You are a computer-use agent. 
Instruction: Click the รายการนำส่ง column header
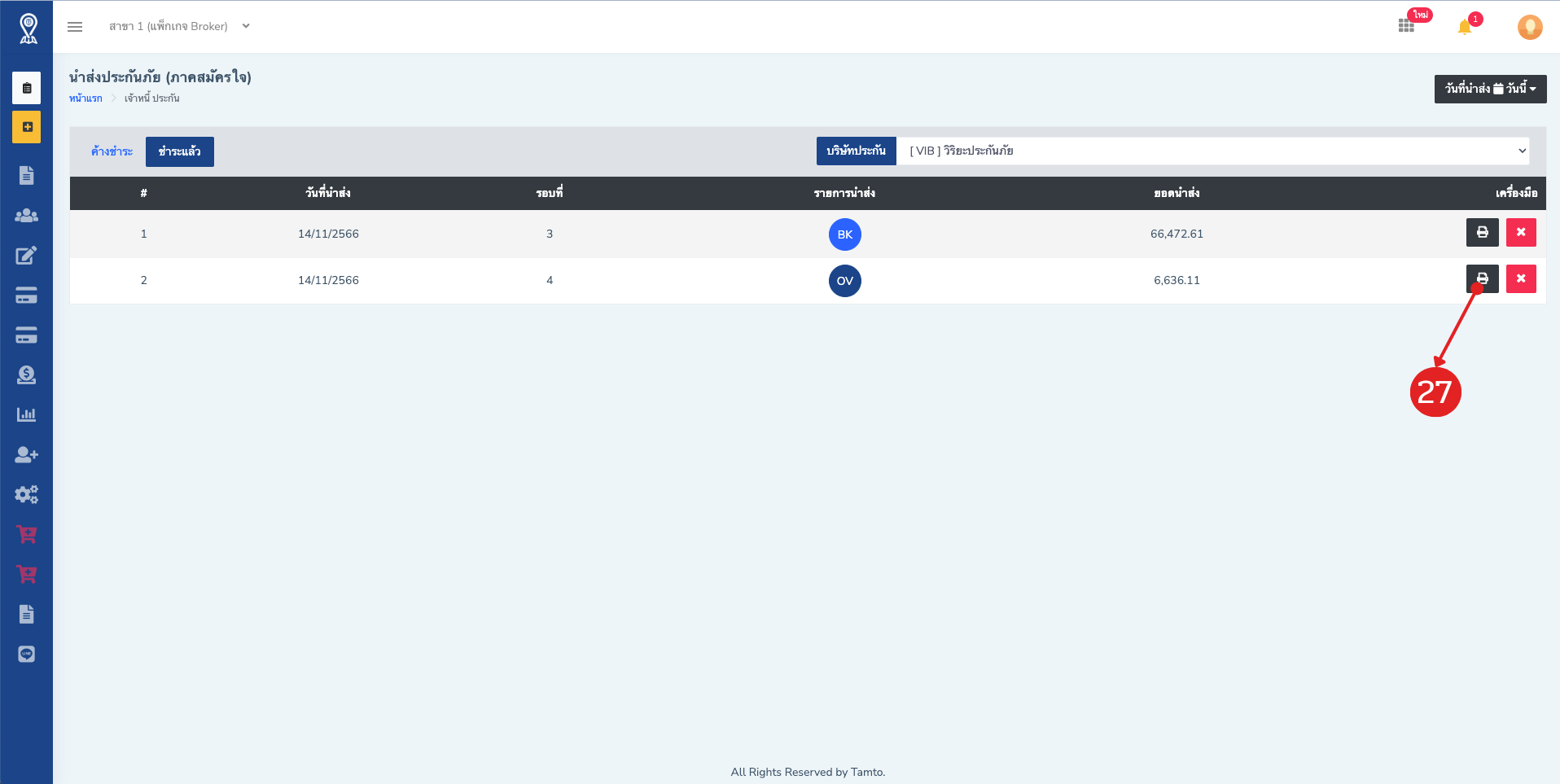(845, 193)
